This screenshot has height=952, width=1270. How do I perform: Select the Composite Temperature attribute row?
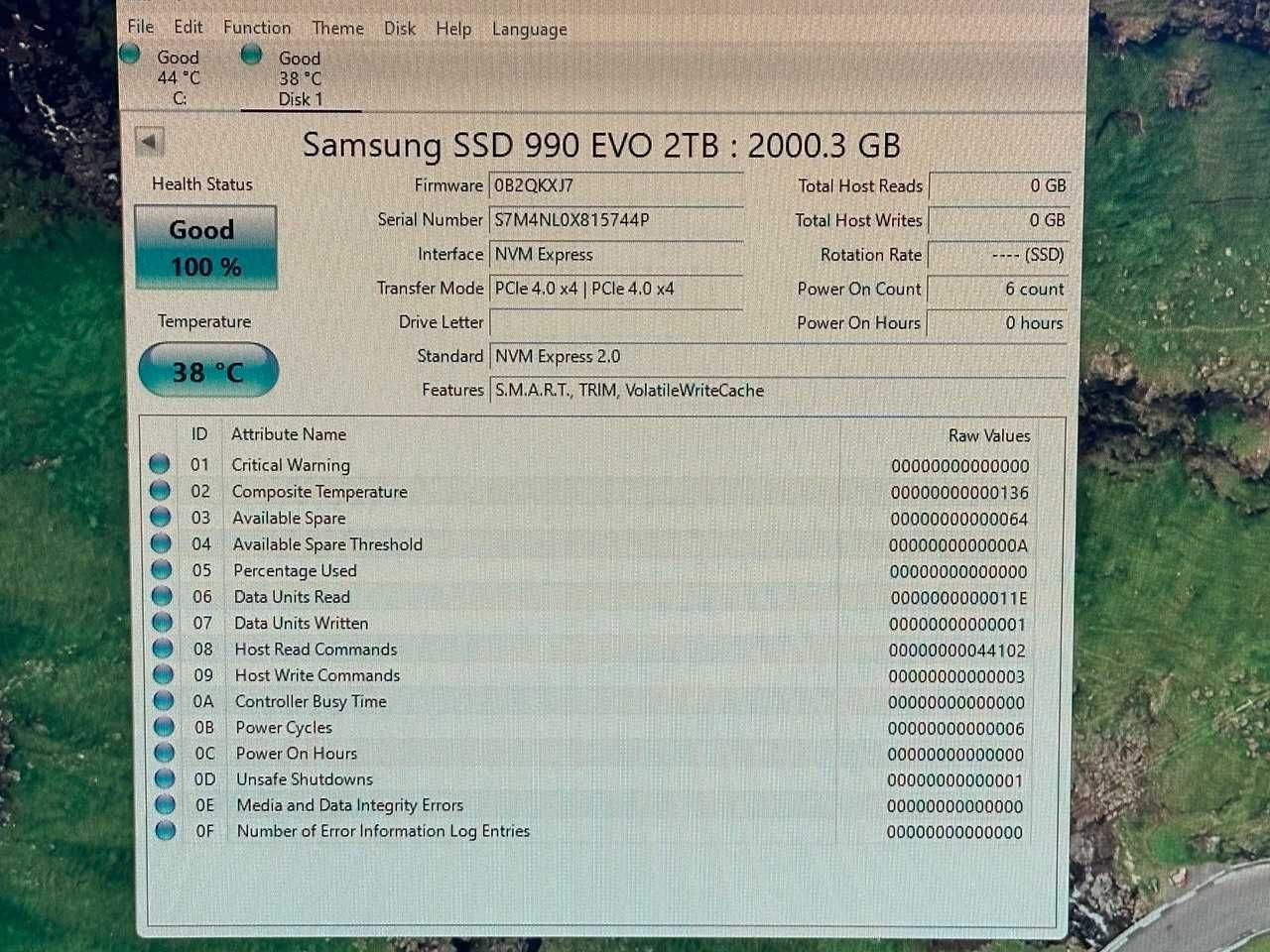(x=590, y=492)
